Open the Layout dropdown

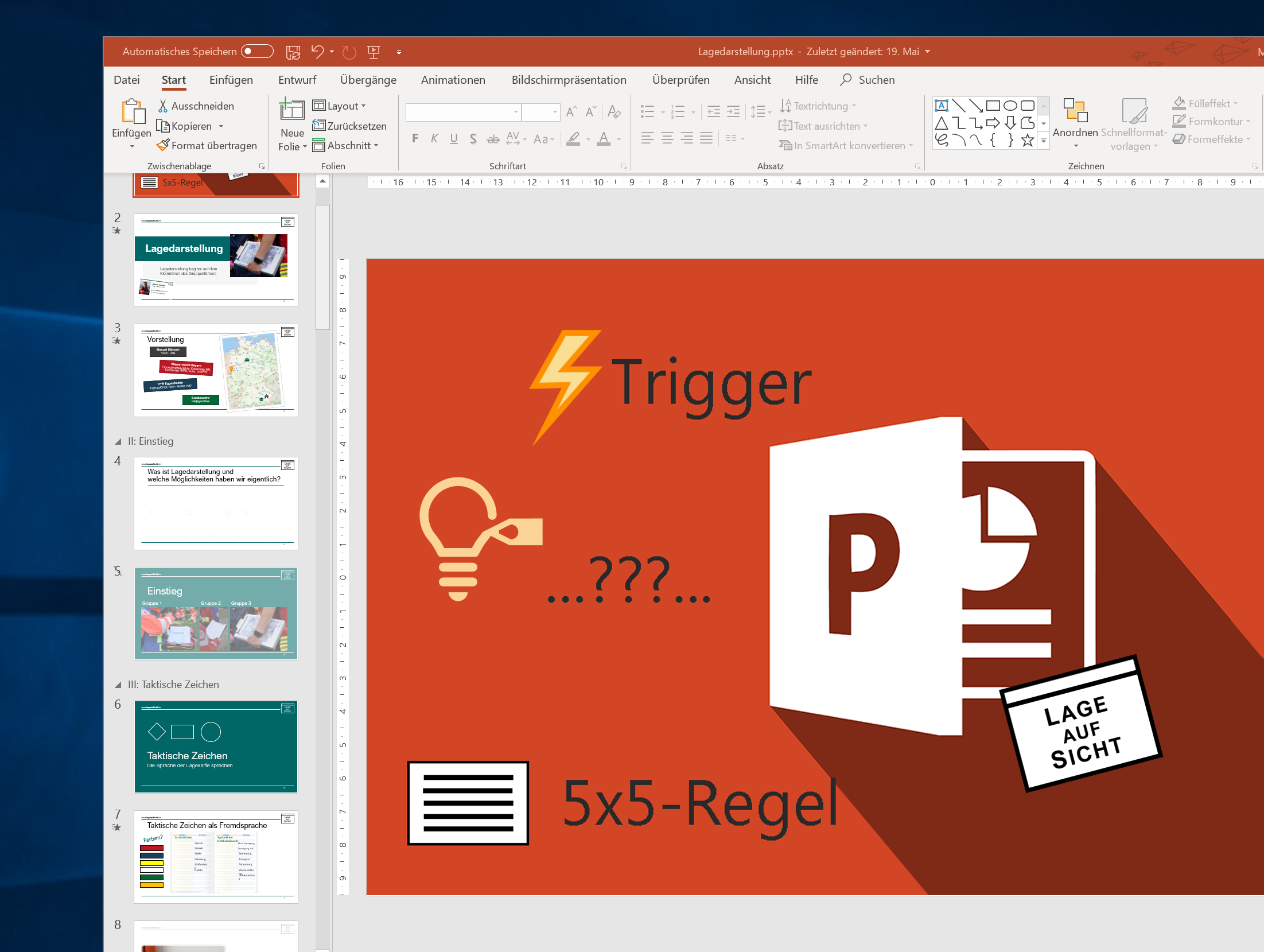(339, 106)
